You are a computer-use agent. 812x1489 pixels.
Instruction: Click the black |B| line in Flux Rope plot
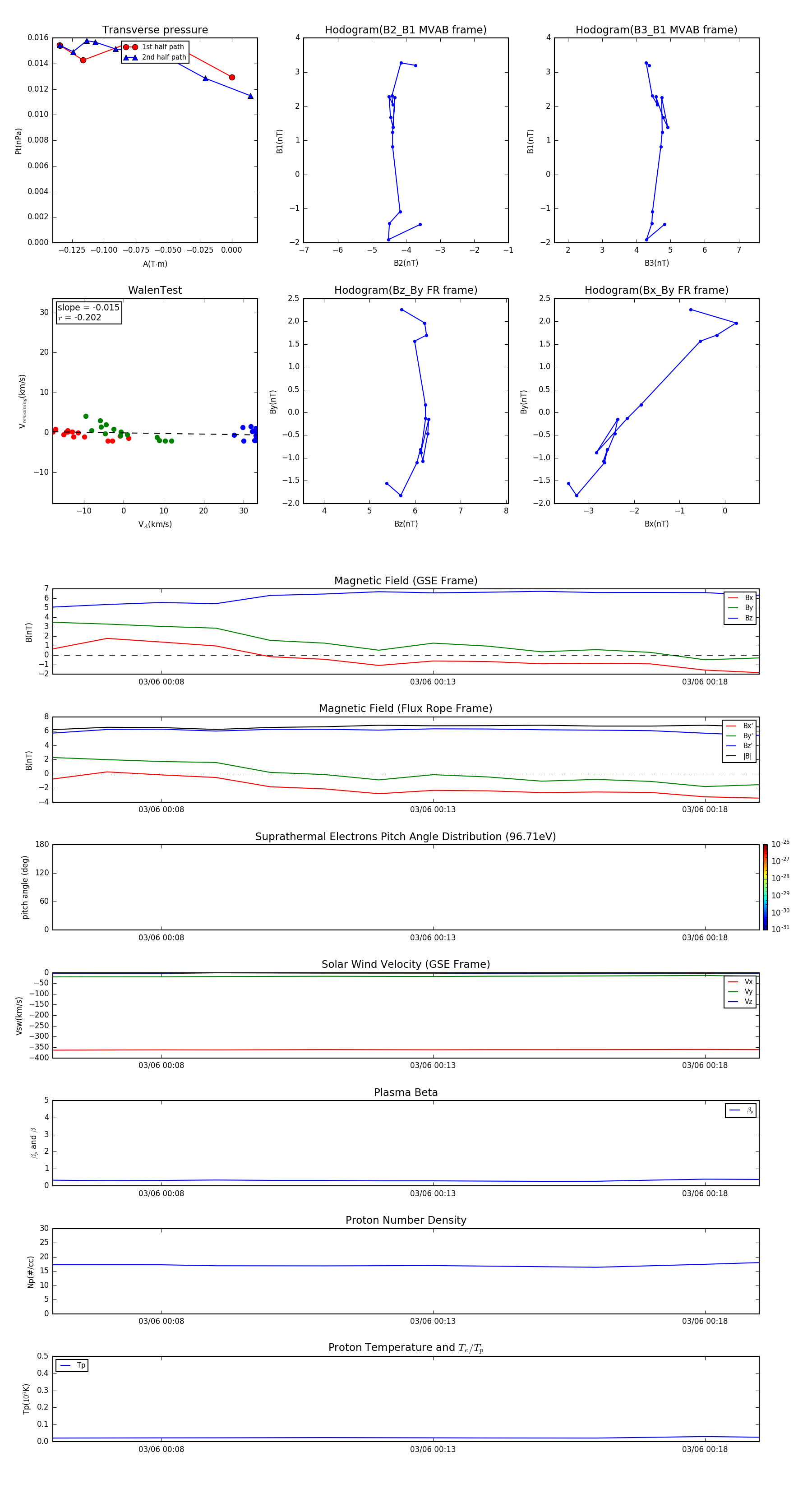(x=406, y=726)
